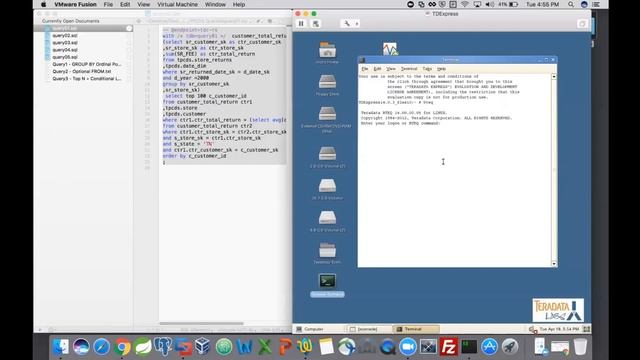Click the VM snapshot toolbar button
640x360 pixels.
click(x=316, y=24)
